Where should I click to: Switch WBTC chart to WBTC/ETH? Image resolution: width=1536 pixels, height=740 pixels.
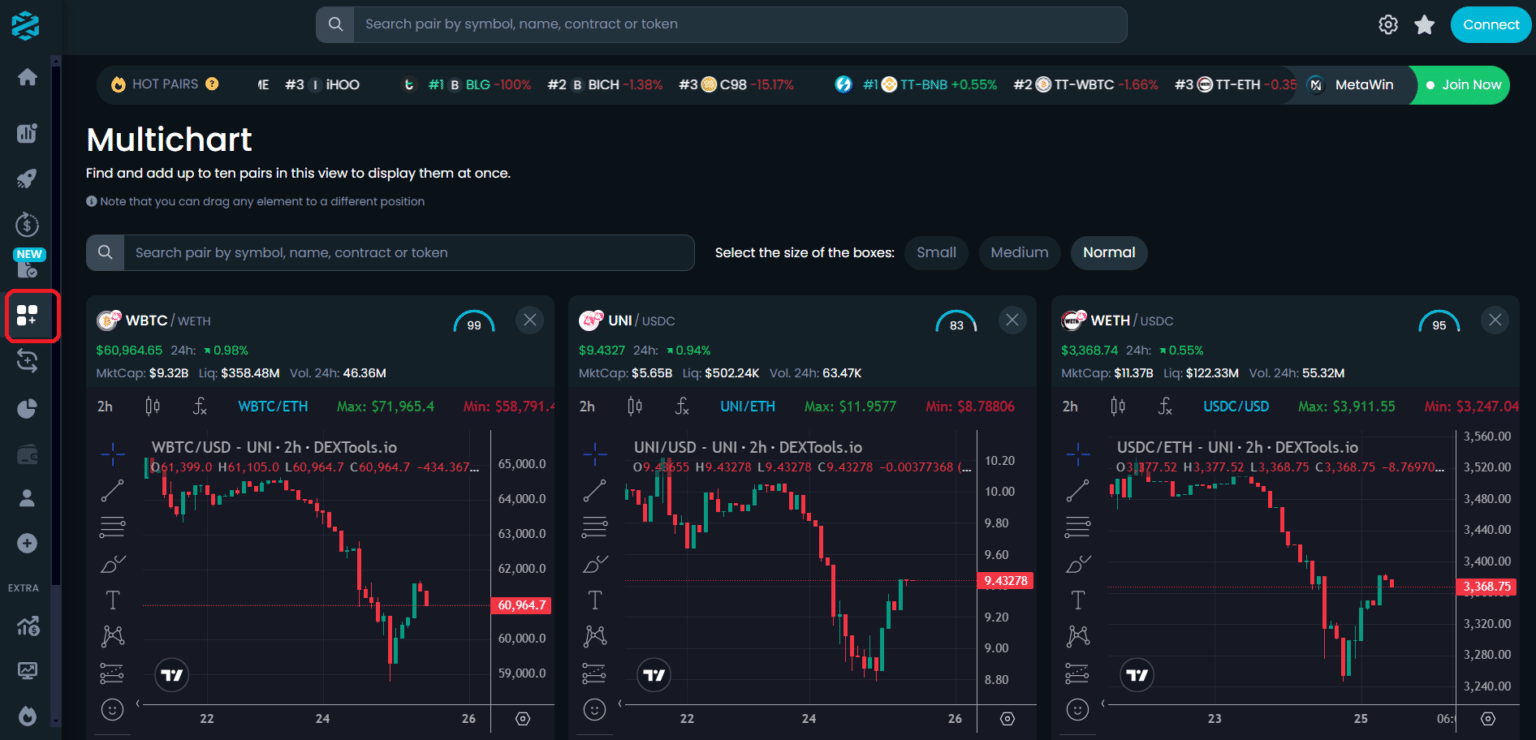click(x=273, y=406)
